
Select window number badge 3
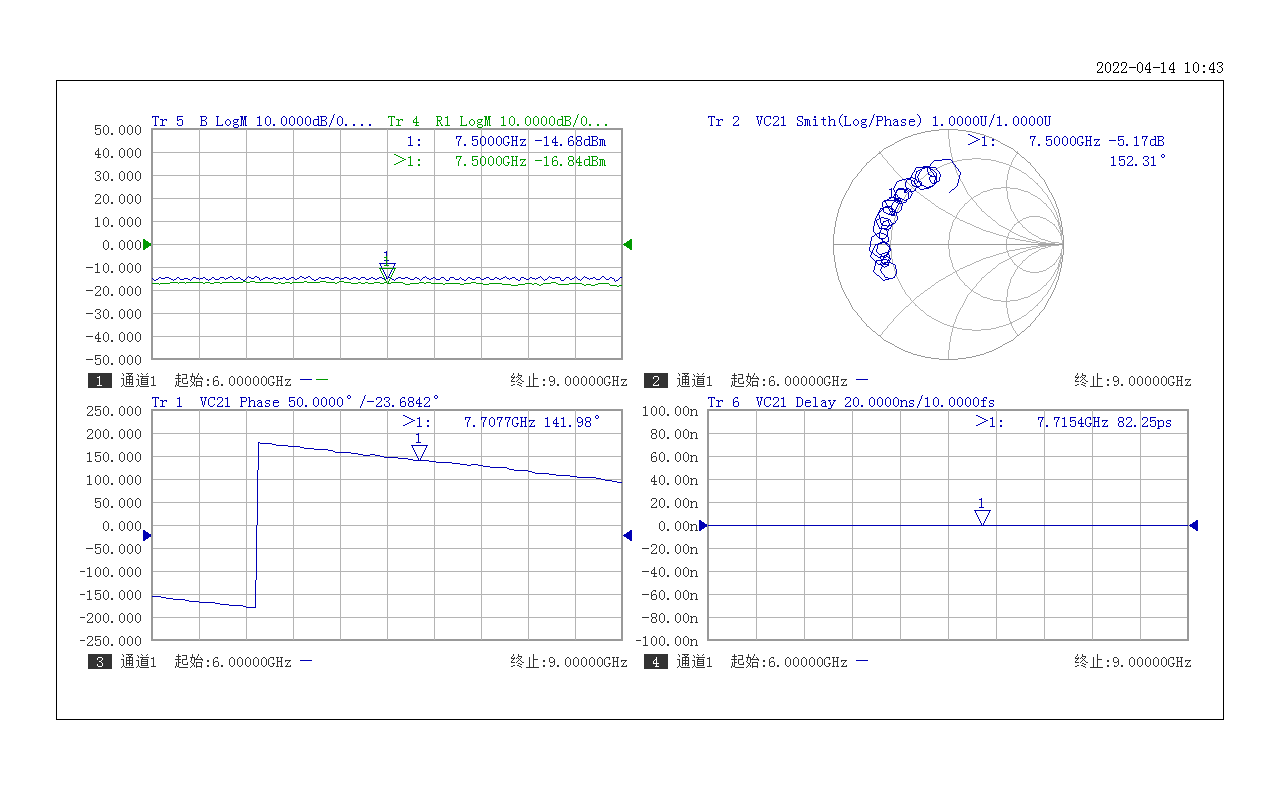[100, 662]
